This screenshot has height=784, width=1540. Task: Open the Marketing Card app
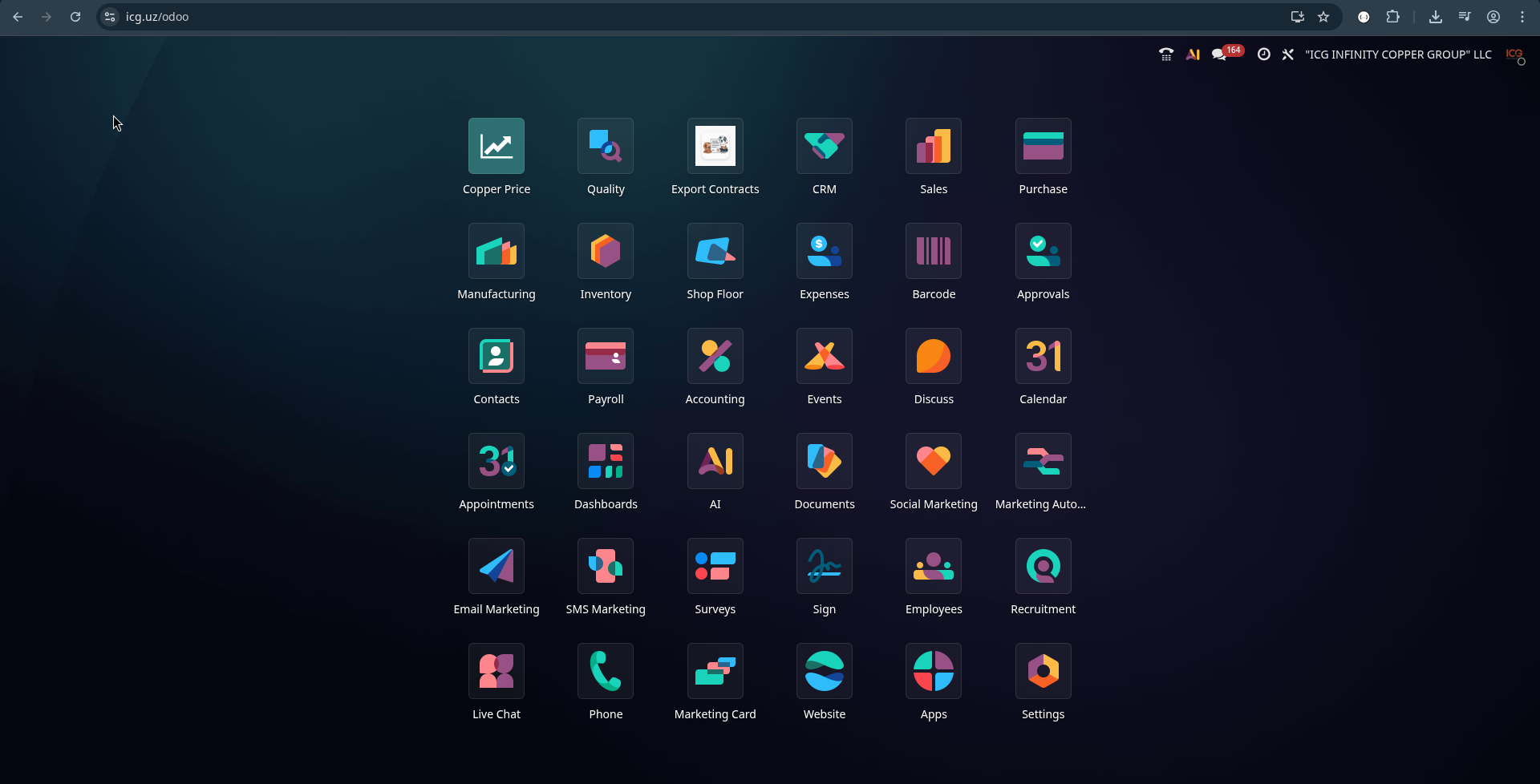click(x=715, y=671)
